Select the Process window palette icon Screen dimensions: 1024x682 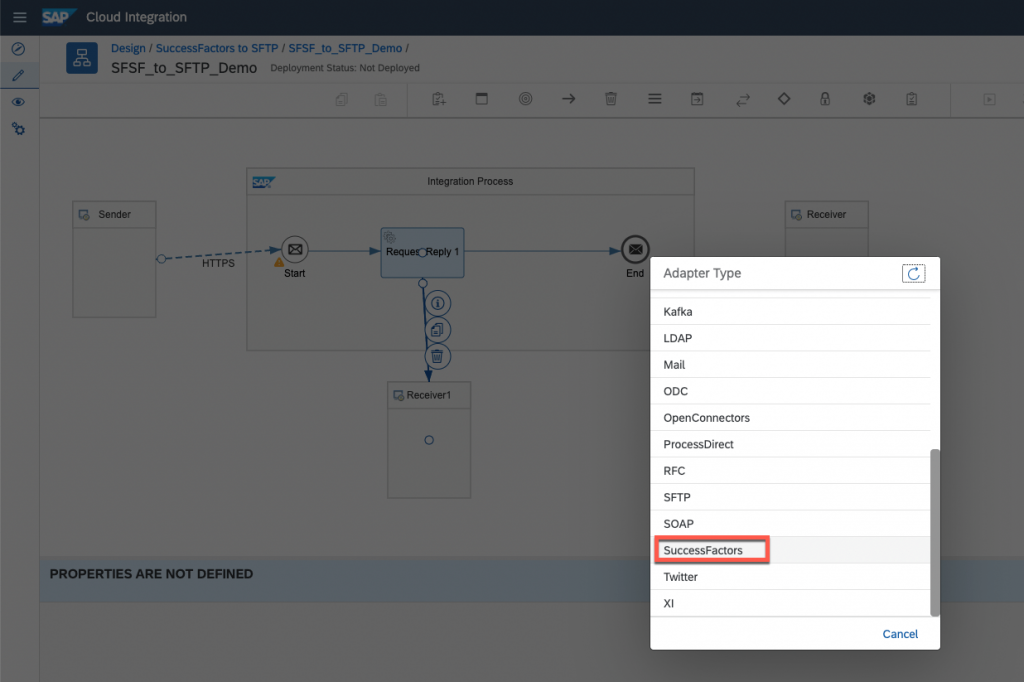482,99
